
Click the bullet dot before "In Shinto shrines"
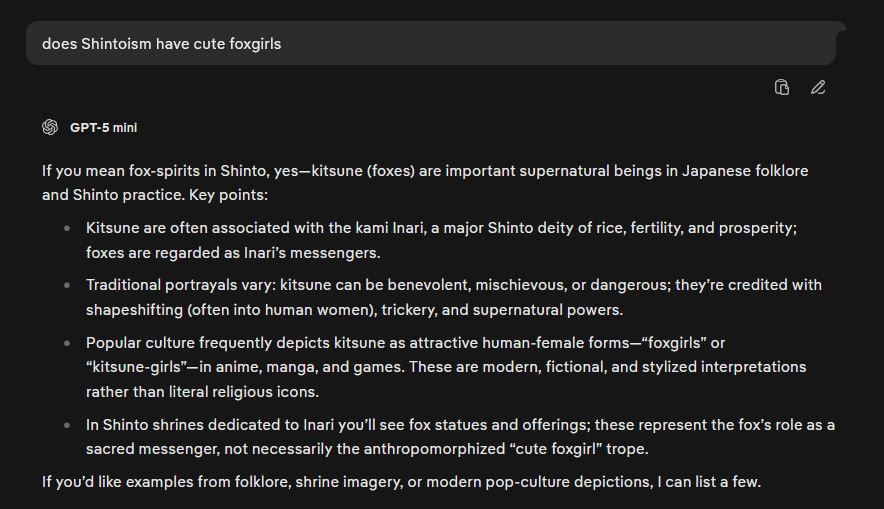click(x=67, y=425)
